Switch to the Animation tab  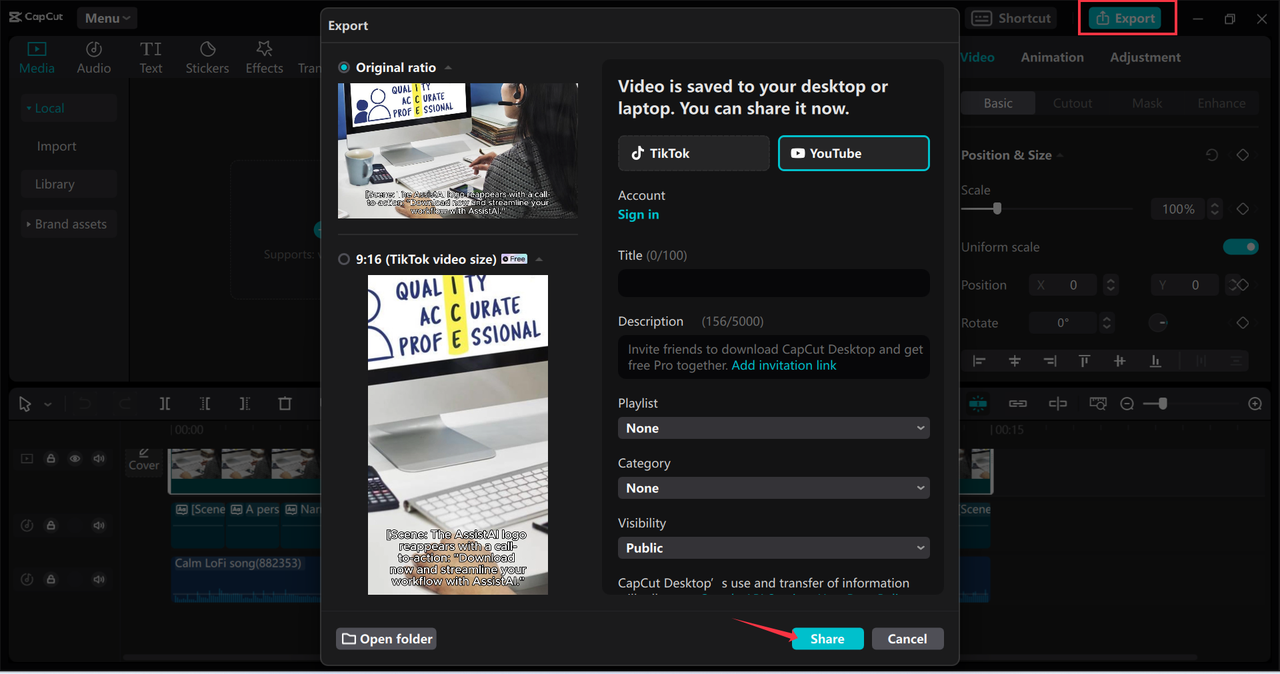coord(1052,57)
